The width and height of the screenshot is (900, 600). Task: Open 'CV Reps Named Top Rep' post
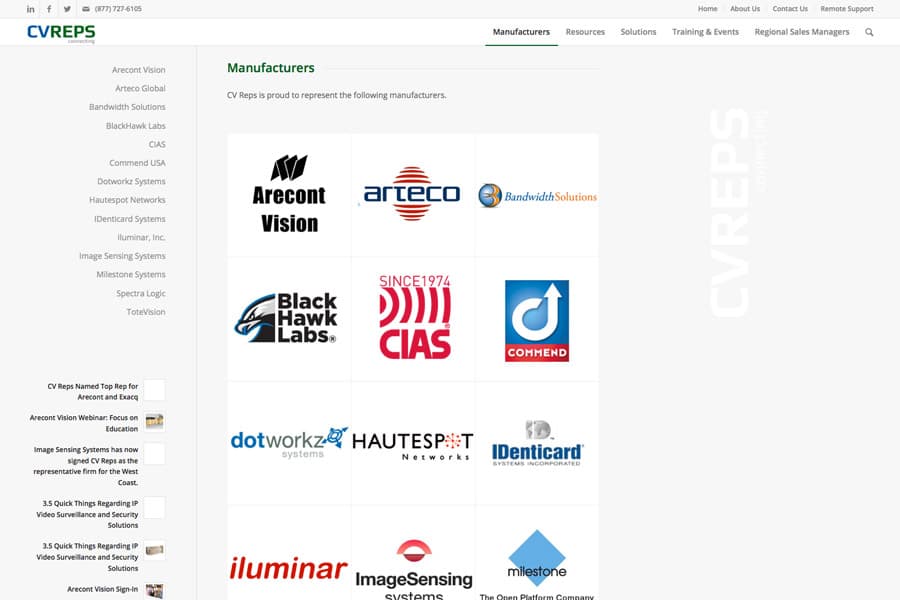pos(93,392)
